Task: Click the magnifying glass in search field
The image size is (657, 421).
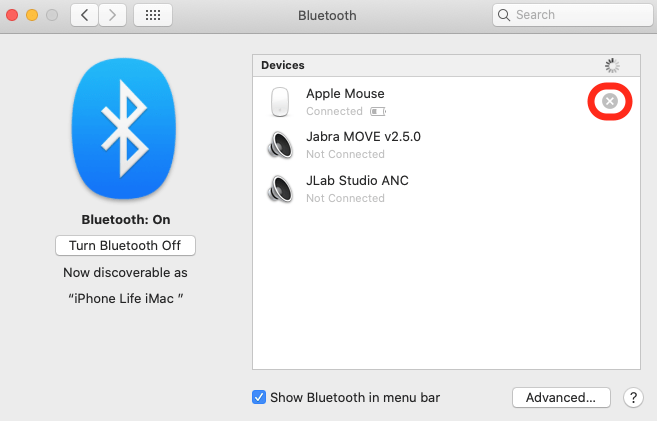Action: (505, 15)
